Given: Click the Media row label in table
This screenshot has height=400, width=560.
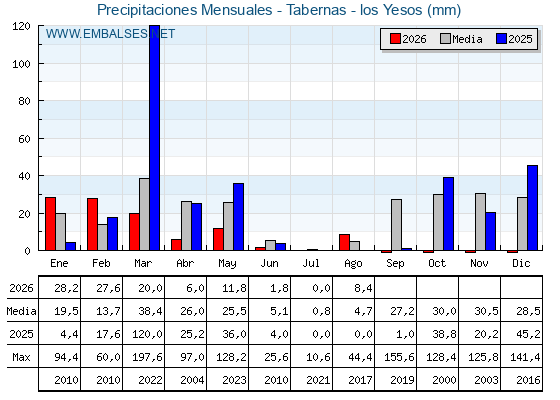Looking at the screenshot, I should click(21, 311).
